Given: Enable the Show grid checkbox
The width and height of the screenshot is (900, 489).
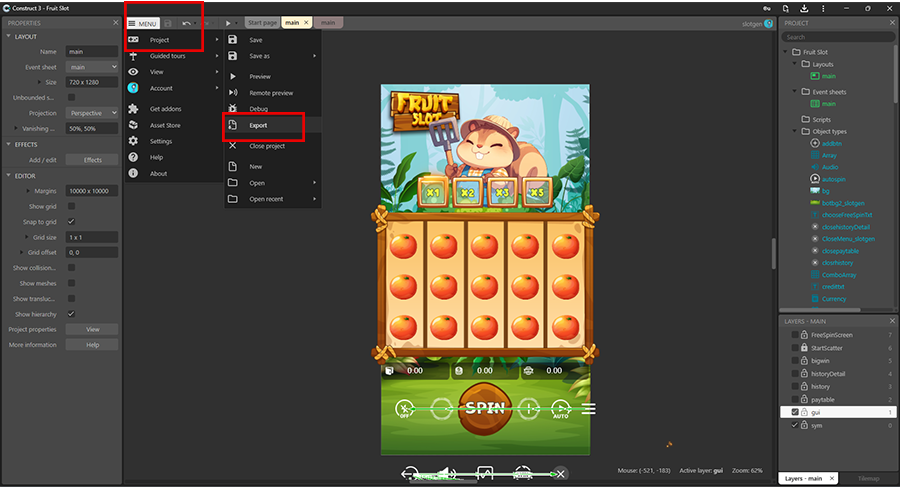Looking at the screenshot, I should (x=71, y=206).
